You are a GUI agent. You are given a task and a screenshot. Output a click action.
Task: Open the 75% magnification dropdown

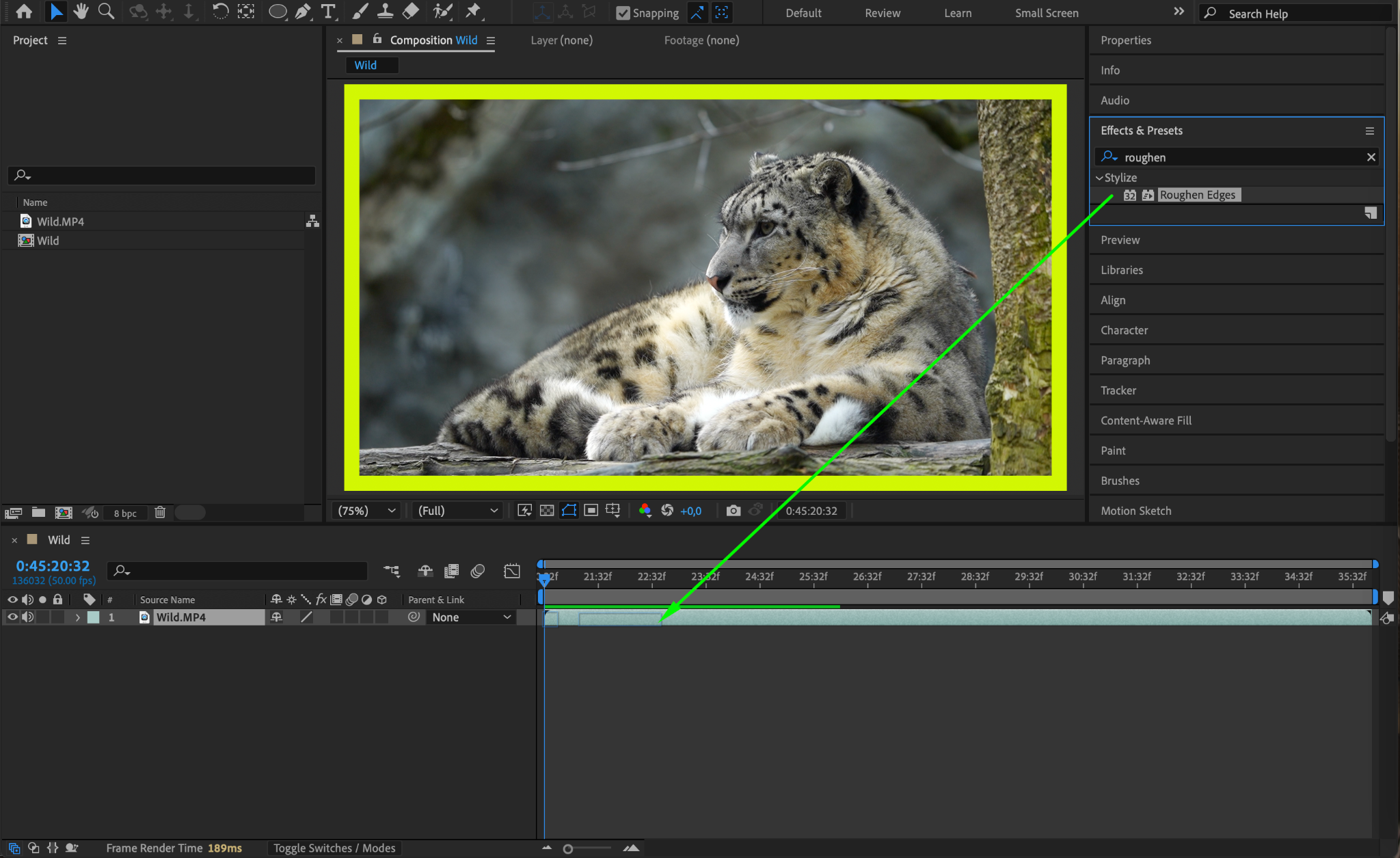point(366,511)
